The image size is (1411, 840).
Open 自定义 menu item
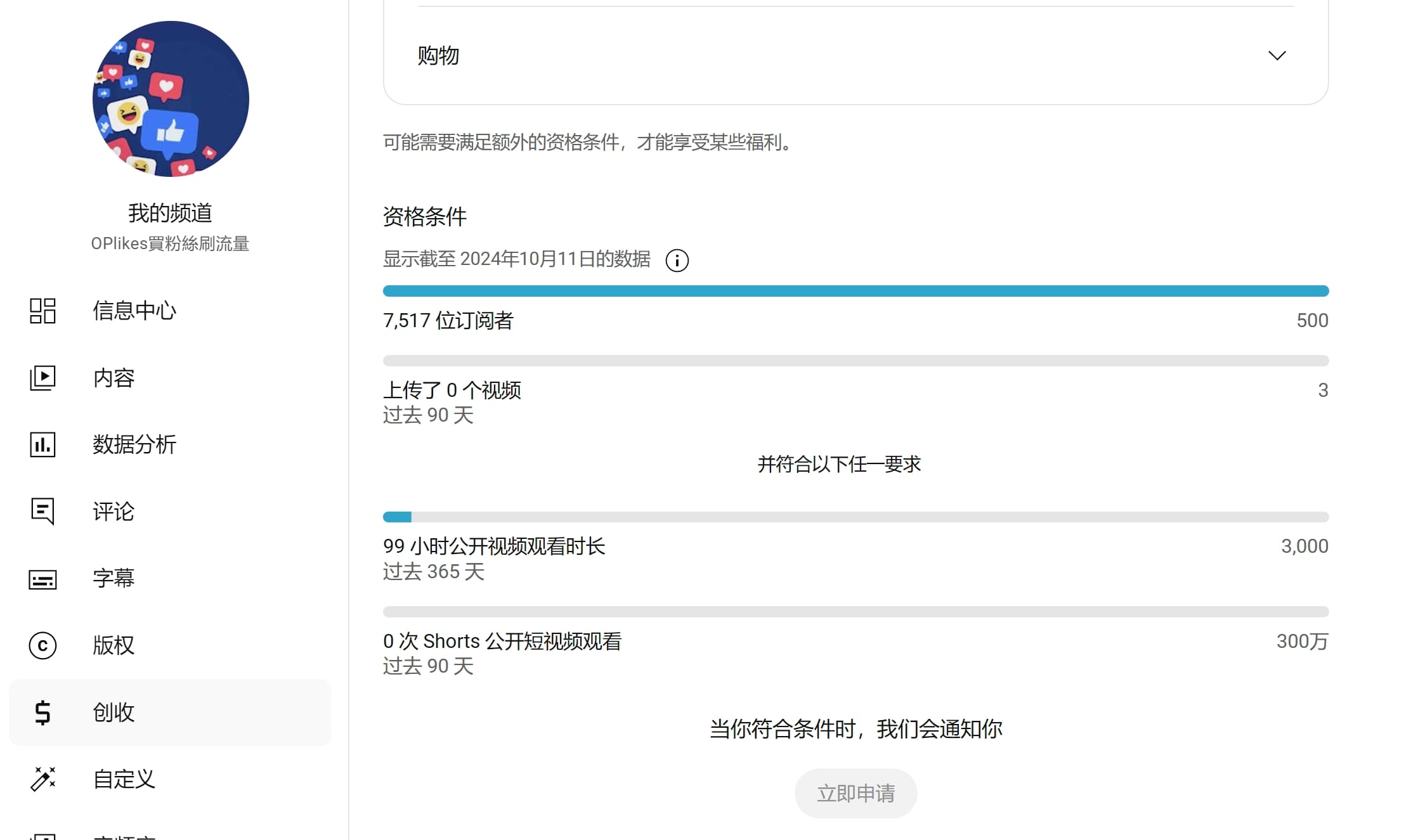coord(170,779)
